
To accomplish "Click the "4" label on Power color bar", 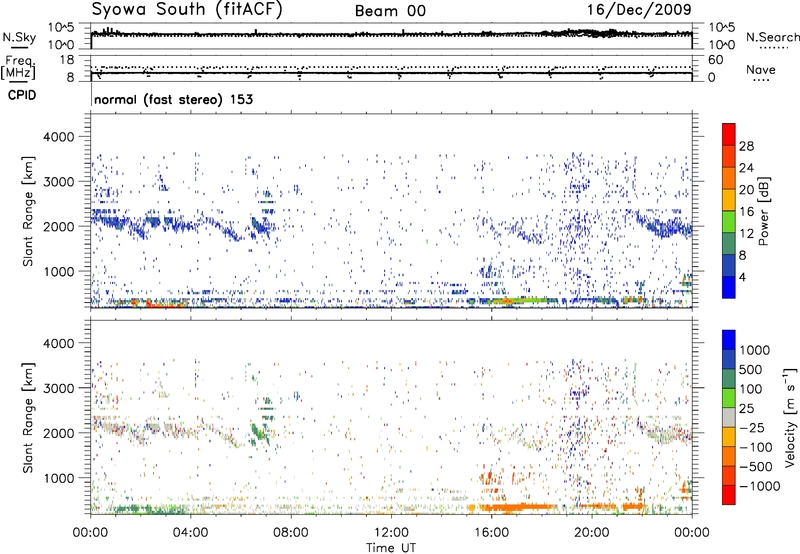I will 742,278.
